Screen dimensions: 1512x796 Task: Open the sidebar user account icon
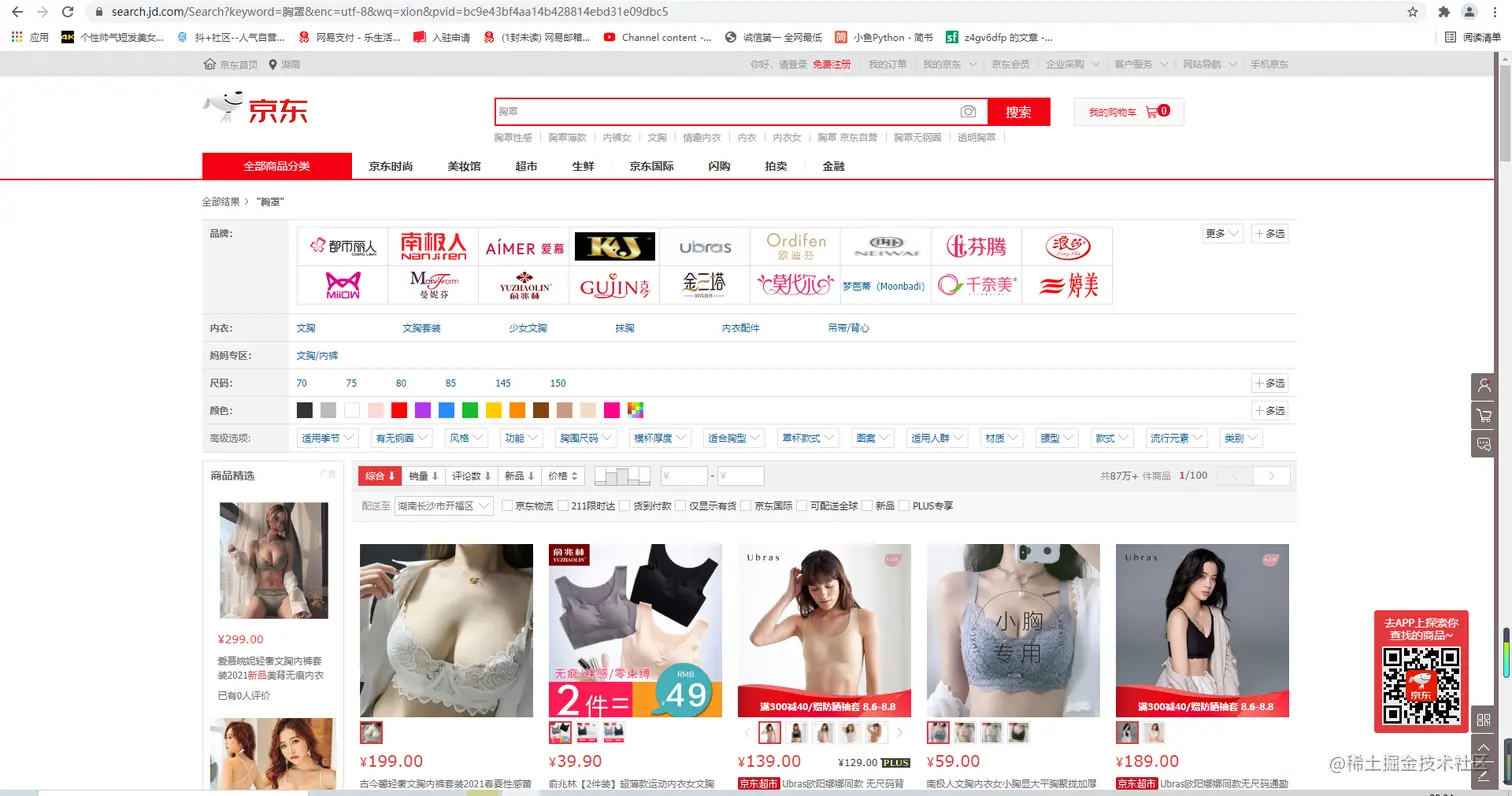pos(1484,385)
